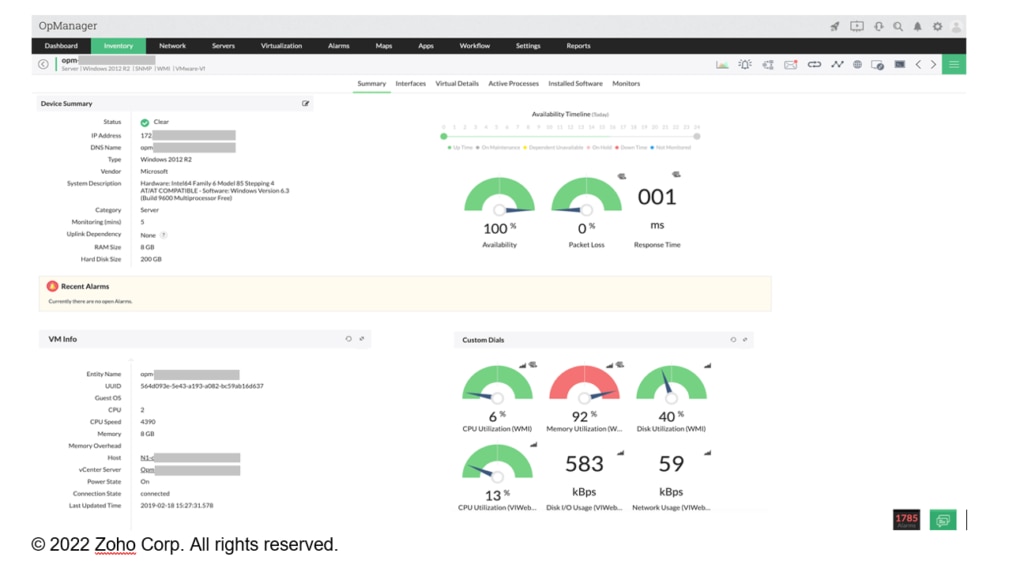Open the green hamburger actions menu
Image resolution: width=1024 pixels, height=576 pixels.
click(x=954, y=64)
